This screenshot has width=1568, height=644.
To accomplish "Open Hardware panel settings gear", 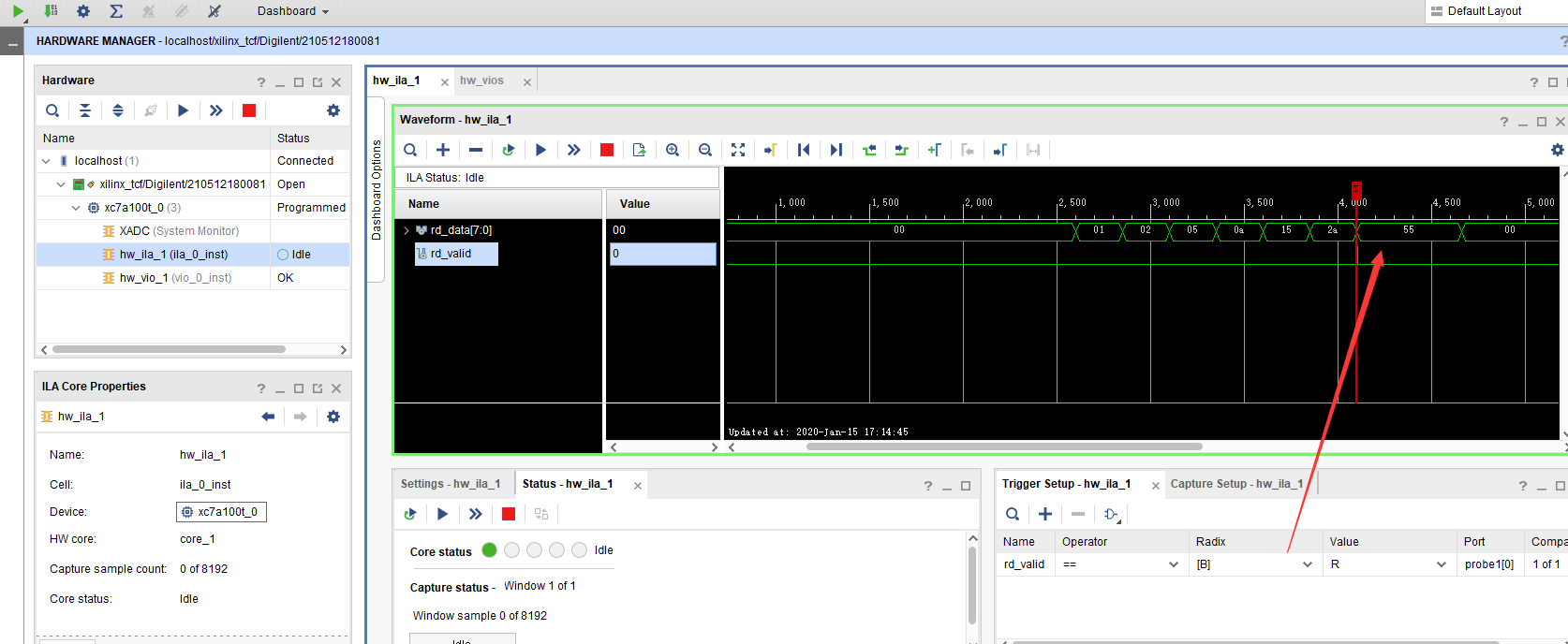I will click(x=333, y=110).
